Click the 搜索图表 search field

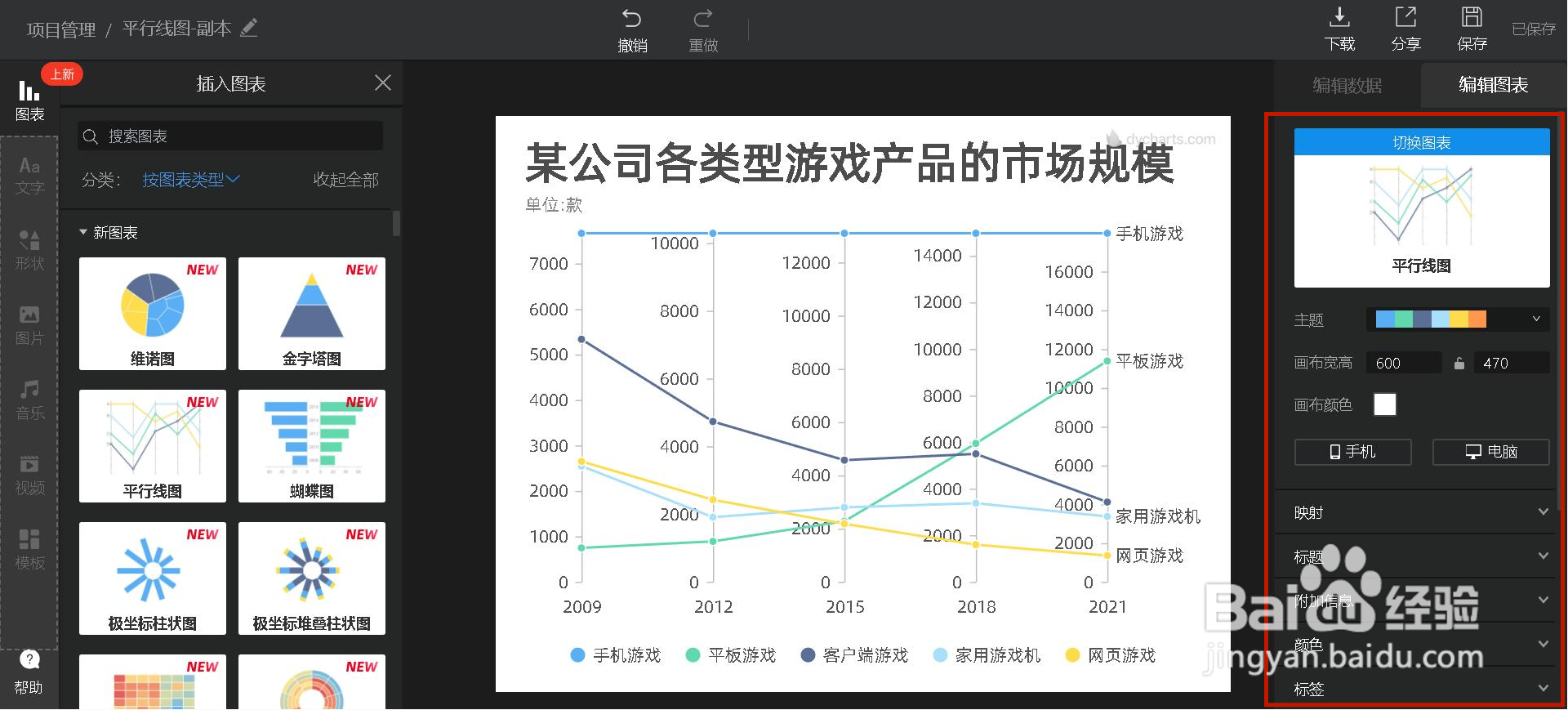[x=230, y=136]
